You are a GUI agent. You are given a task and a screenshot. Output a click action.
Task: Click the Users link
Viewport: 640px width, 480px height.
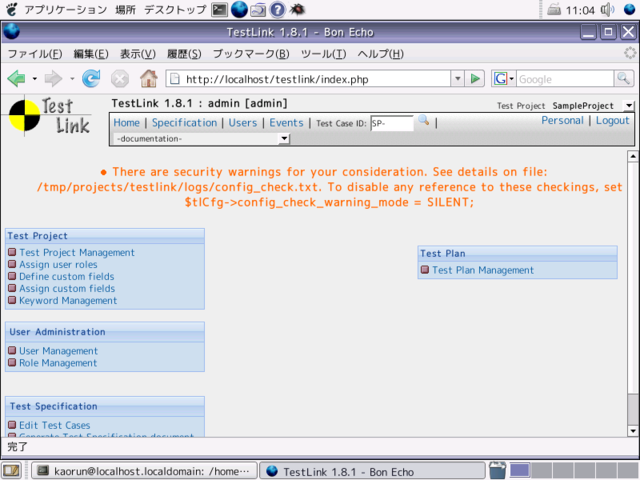(x=243, y=123)
